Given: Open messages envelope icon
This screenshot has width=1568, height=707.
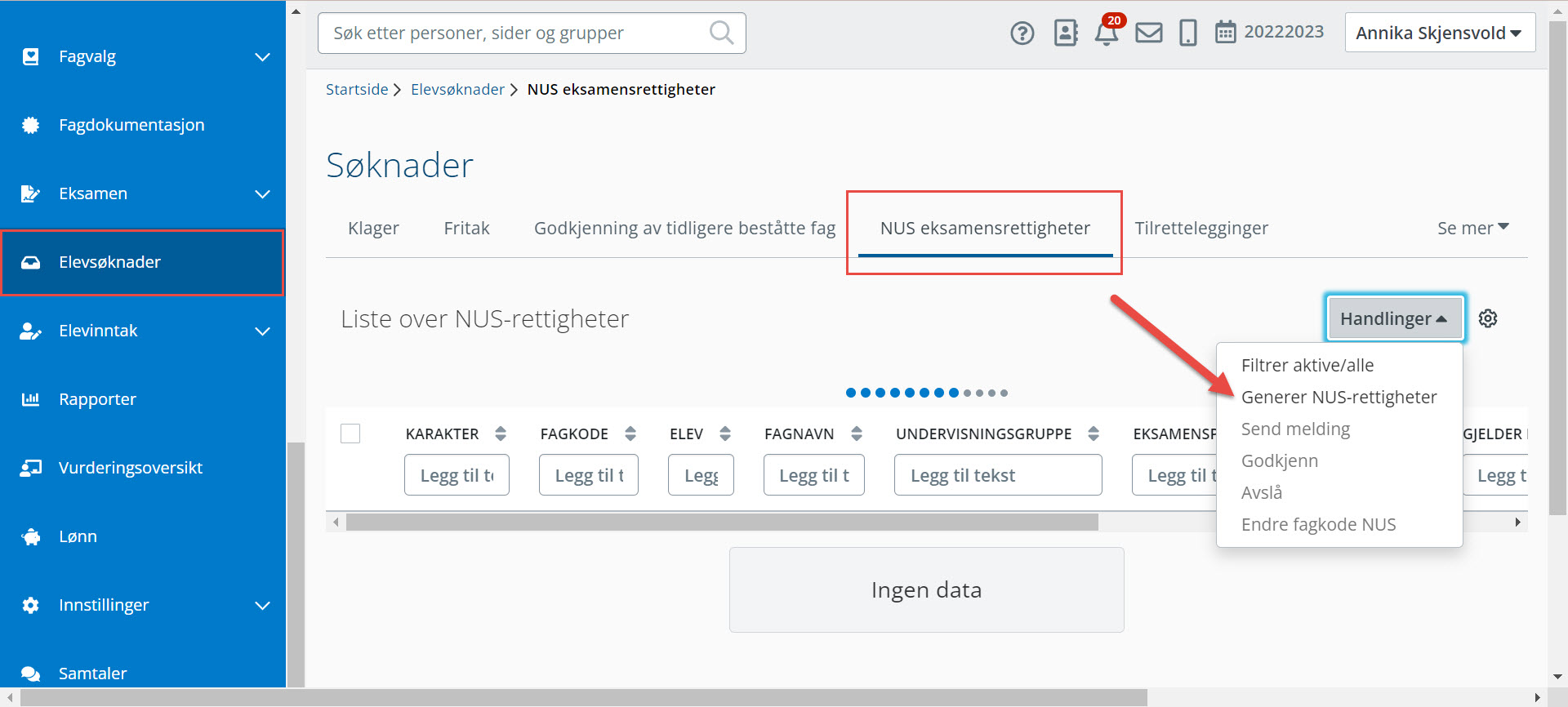Looking at the screenshot, I should [x=1149, y=33].
